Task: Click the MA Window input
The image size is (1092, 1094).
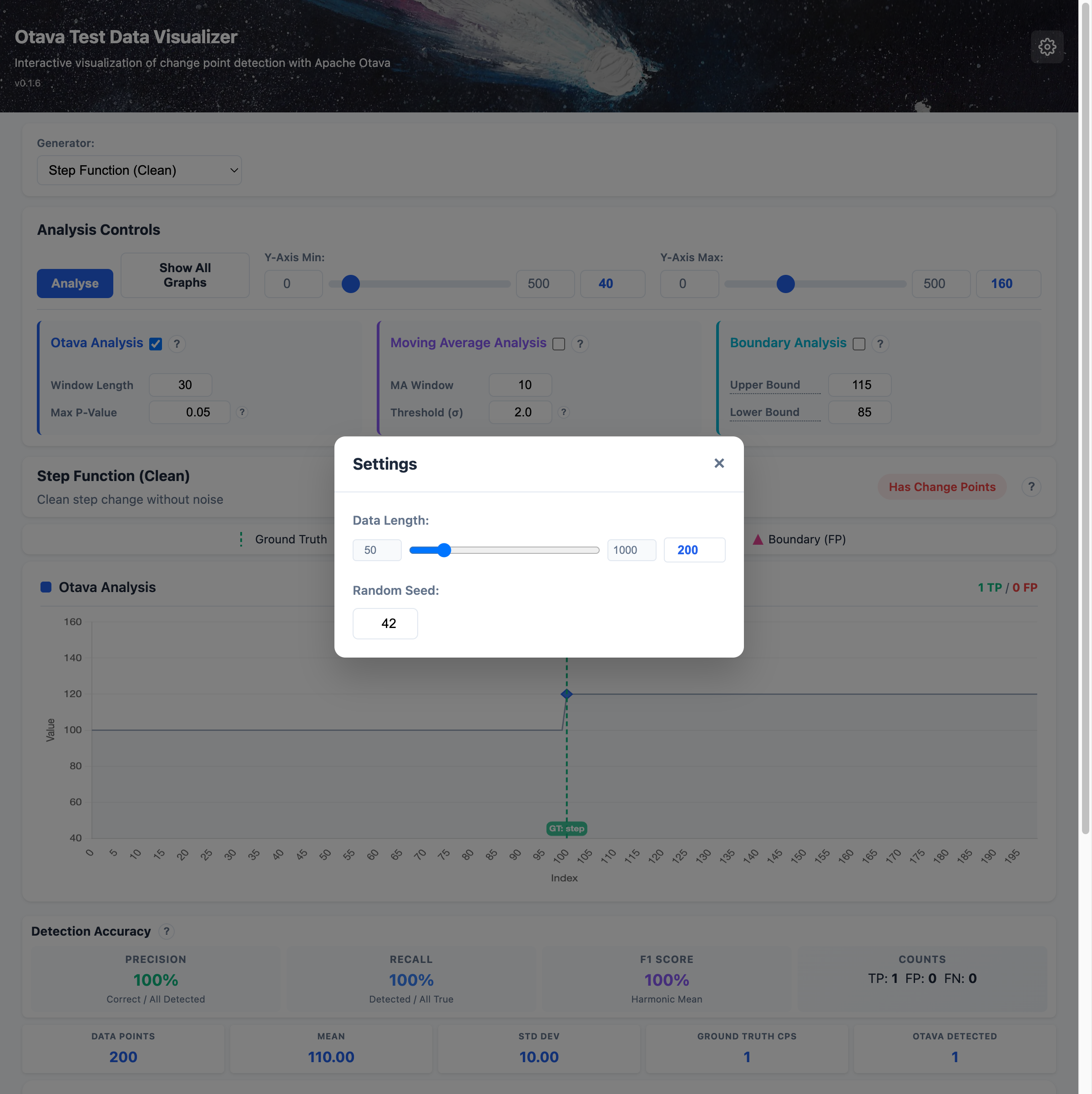Action: [x=520, y=385]
